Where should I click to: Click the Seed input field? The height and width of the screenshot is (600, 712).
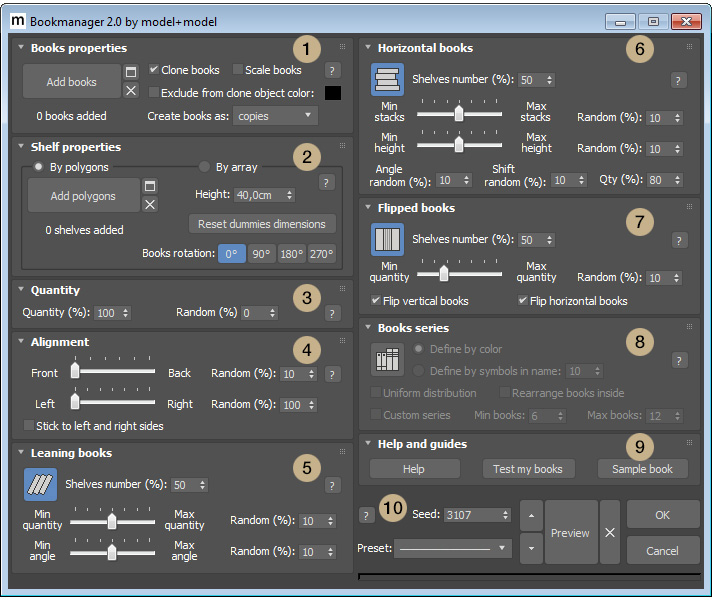[x=478, y=515]
